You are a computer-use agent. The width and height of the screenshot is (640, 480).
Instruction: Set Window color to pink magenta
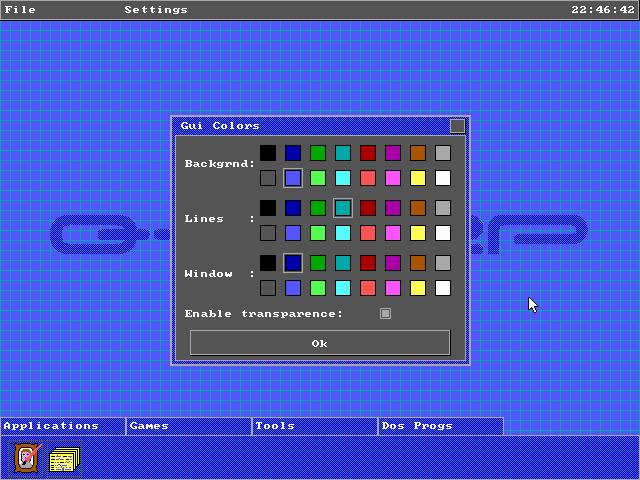pos(393,288)
